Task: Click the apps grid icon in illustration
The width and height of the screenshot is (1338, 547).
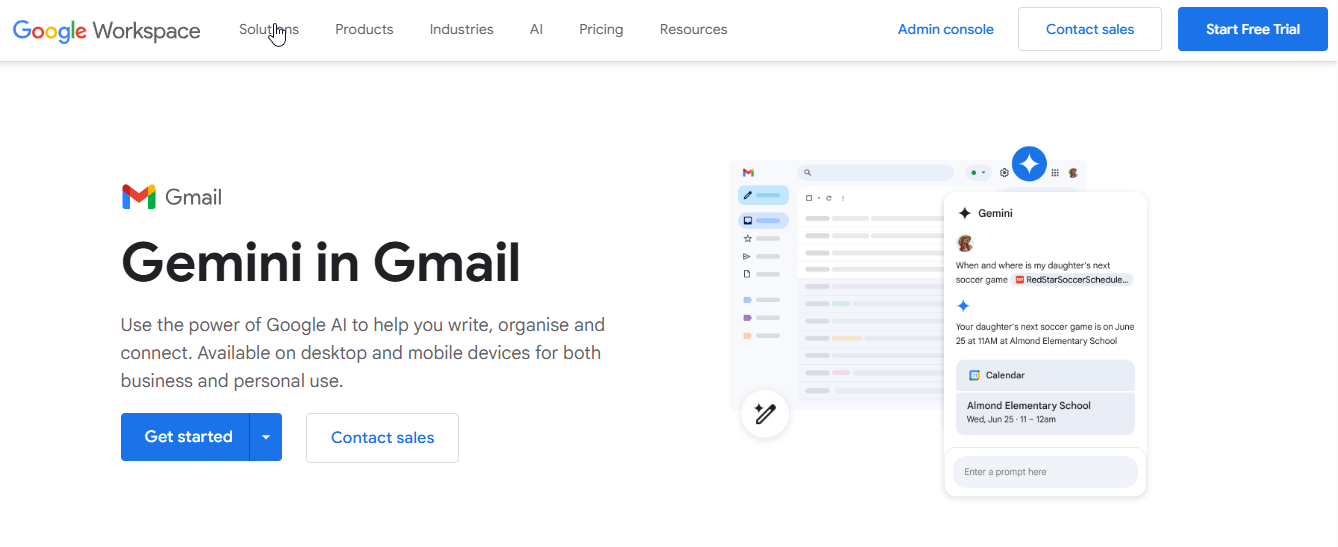Action: click(1054, 173)
